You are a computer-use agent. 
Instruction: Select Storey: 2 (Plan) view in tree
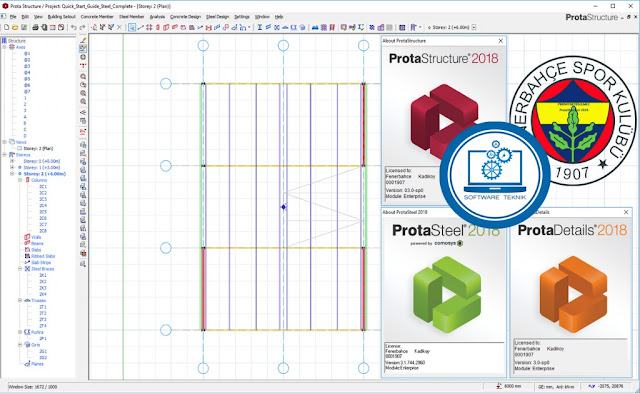(38, 149)
